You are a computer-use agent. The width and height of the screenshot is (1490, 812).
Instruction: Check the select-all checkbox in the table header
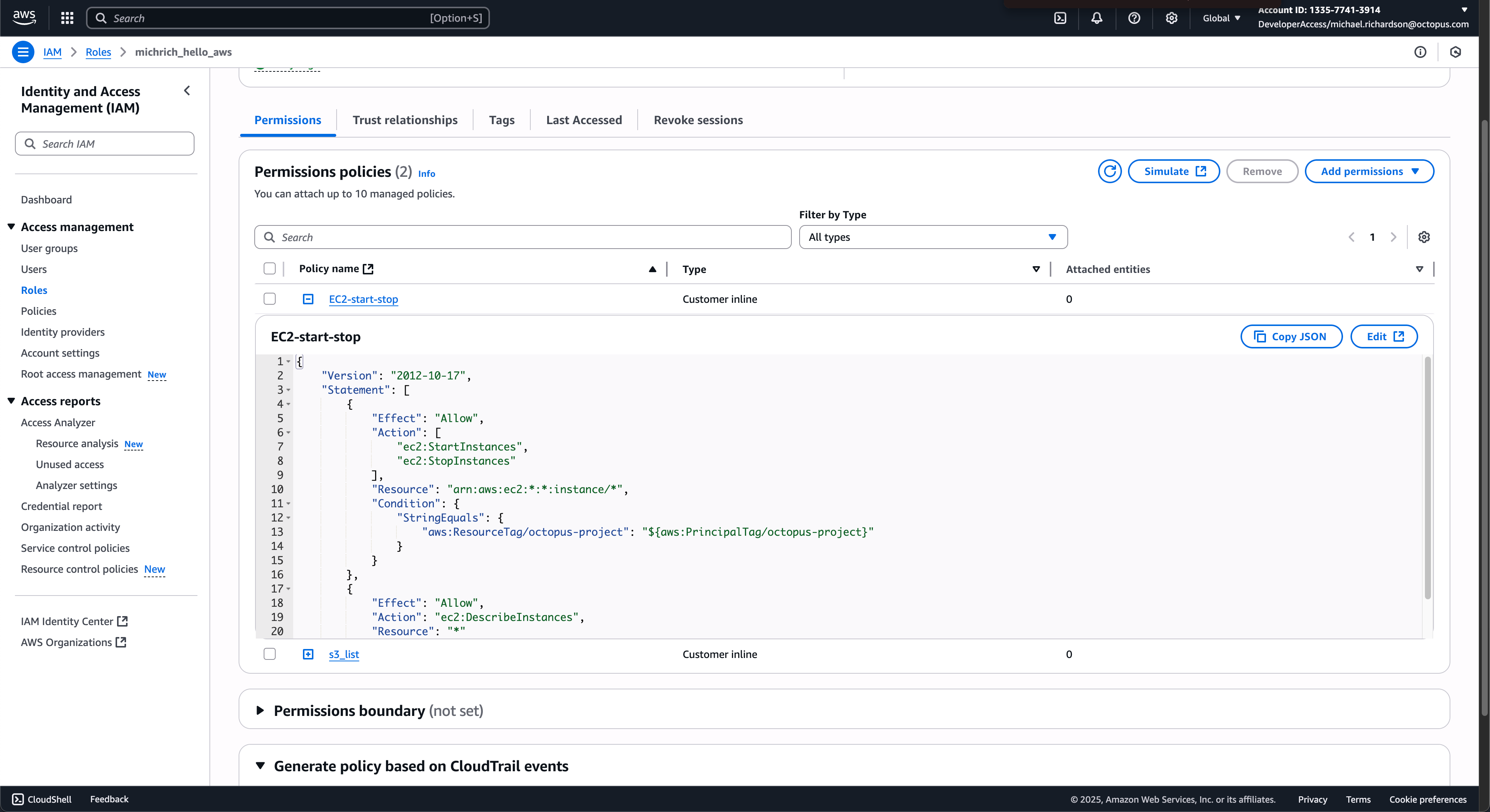click(x=270, y=268)
